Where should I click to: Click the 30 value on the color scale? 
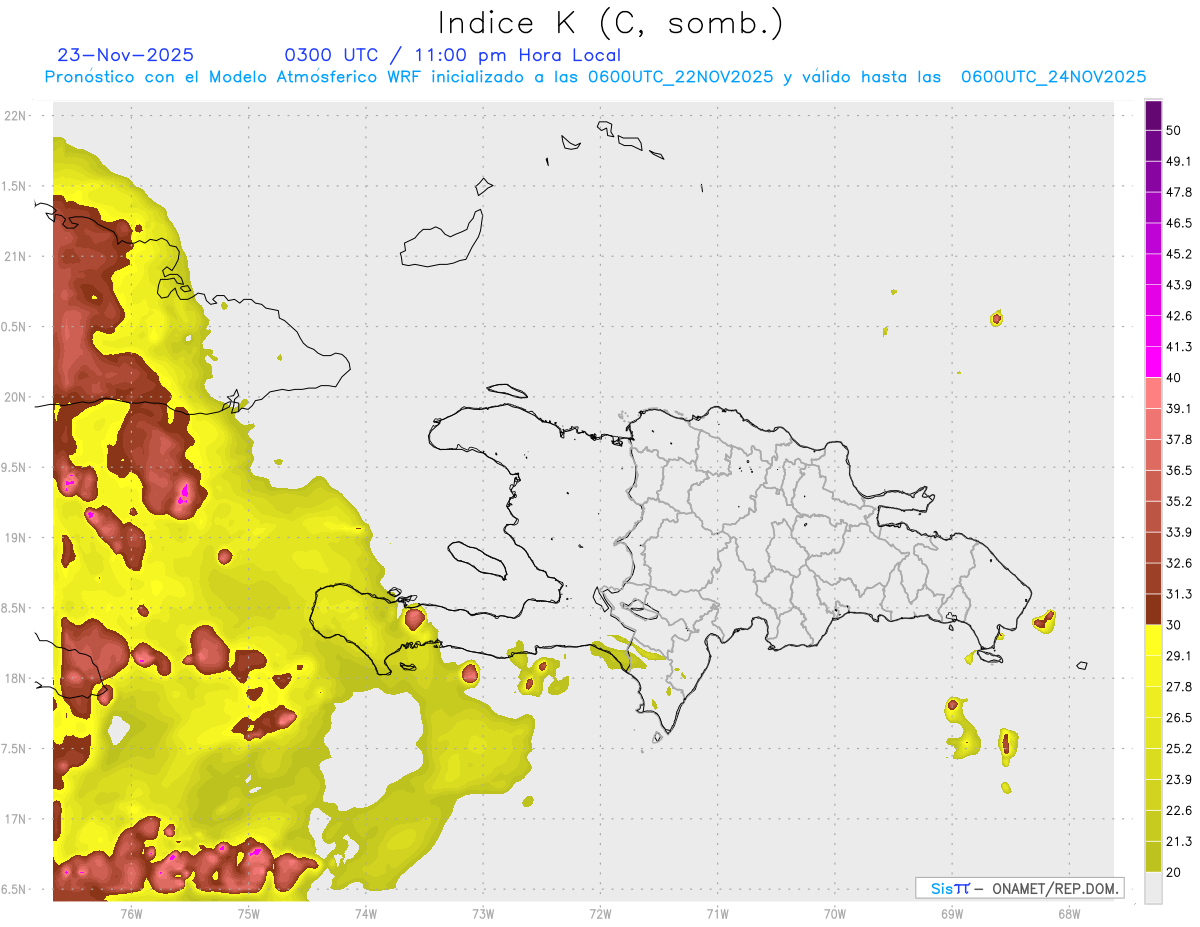(1174, 625)
